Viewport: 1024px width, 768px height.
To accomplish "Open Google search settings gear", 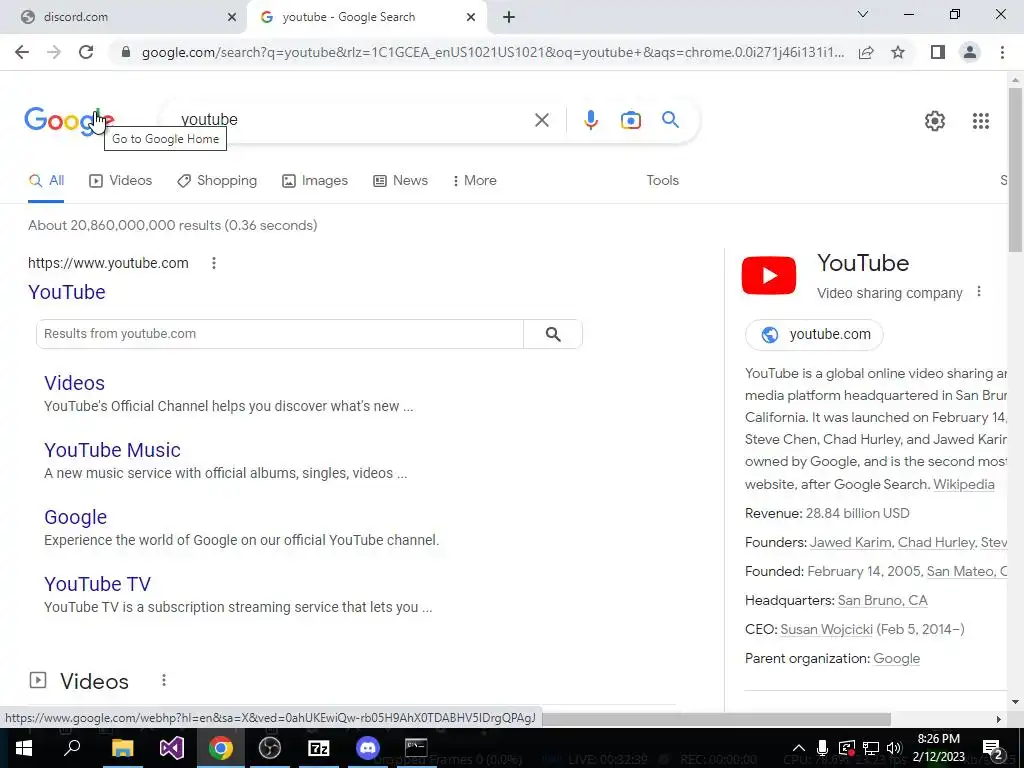I will pos(935,121).
